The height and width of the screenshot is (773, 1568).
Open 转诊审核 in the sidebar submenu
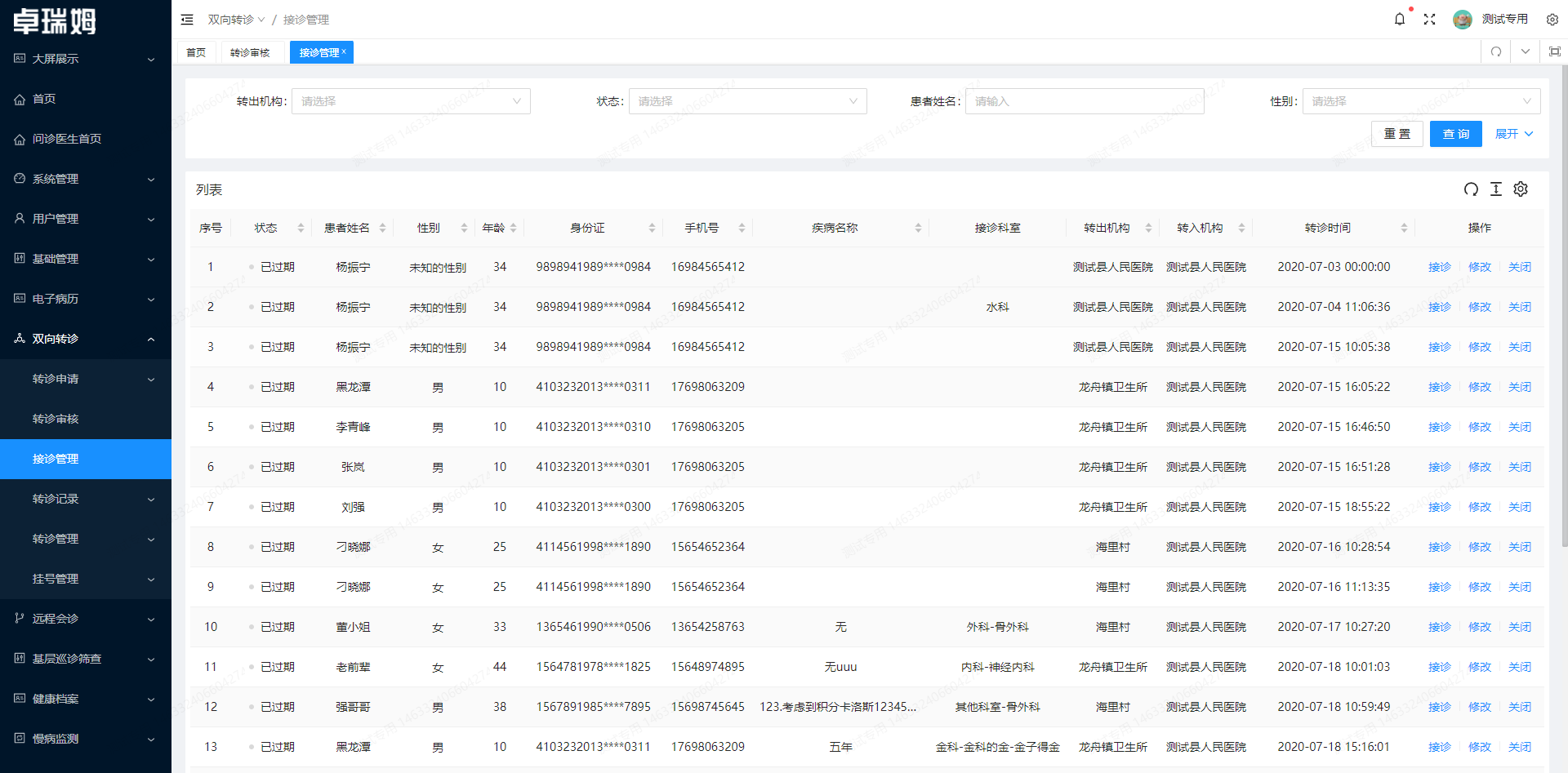point(86,419)
